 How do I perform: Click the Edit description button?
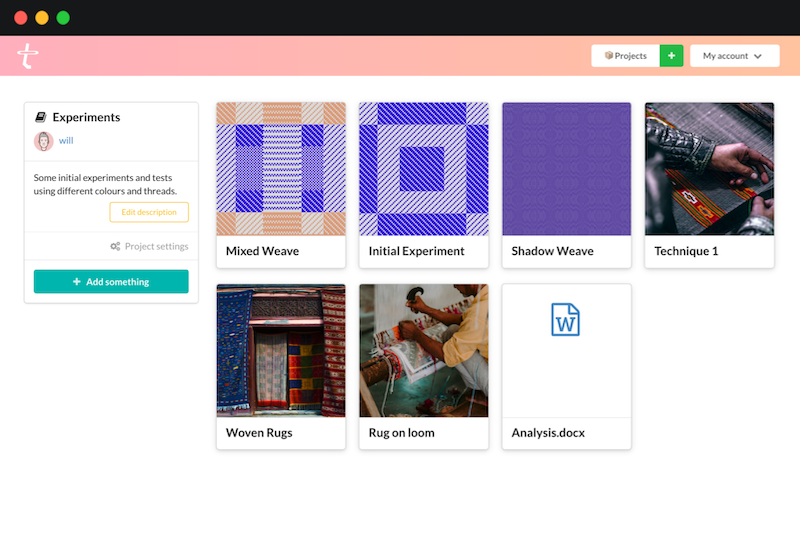tap(149, 212)
